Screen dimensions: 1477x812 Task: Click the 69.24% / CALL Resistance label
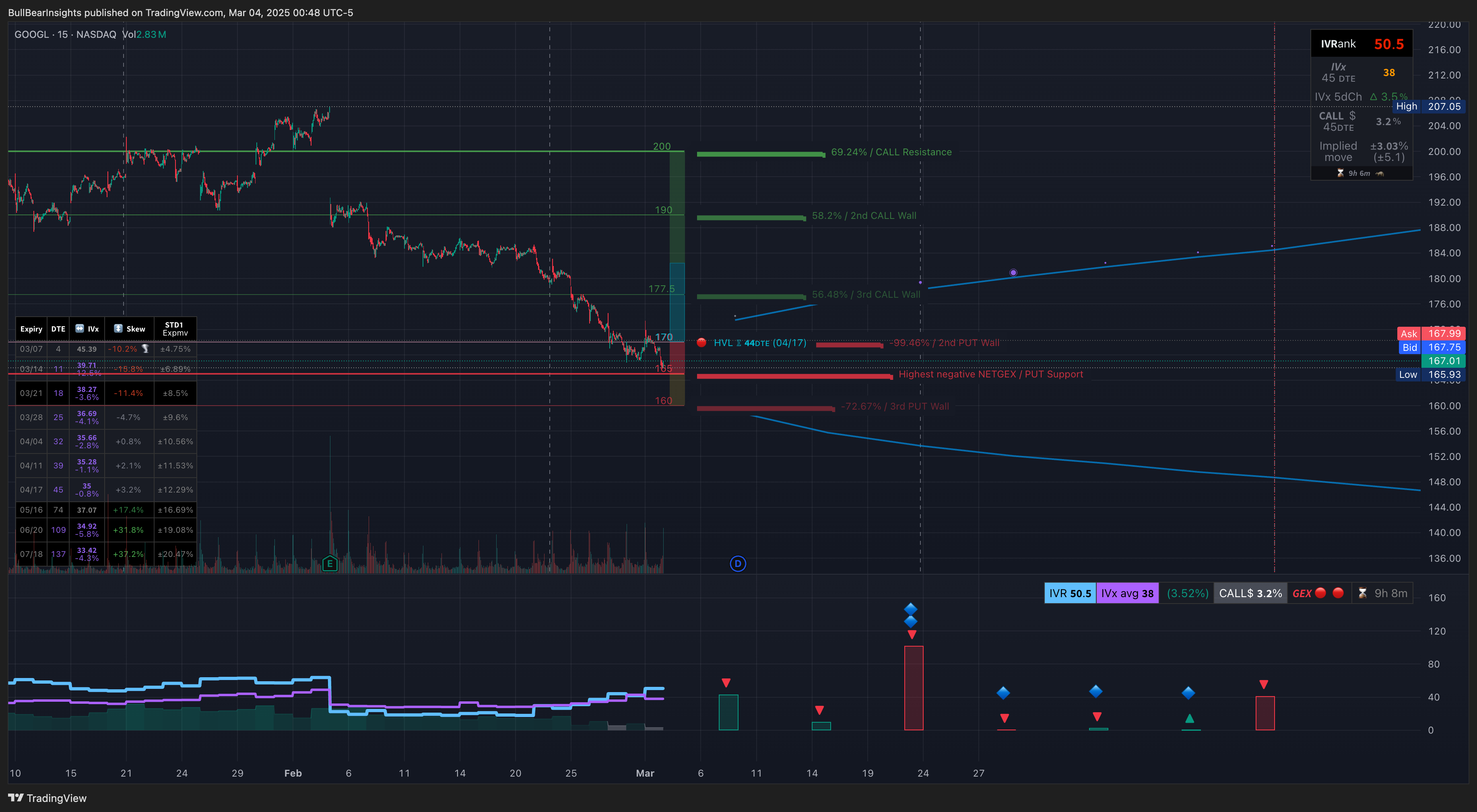(x=891, y=152)
